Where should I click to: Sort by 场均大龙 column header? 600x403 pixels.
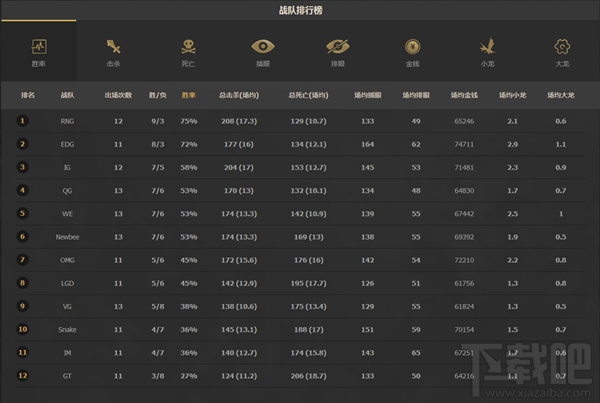561,95
